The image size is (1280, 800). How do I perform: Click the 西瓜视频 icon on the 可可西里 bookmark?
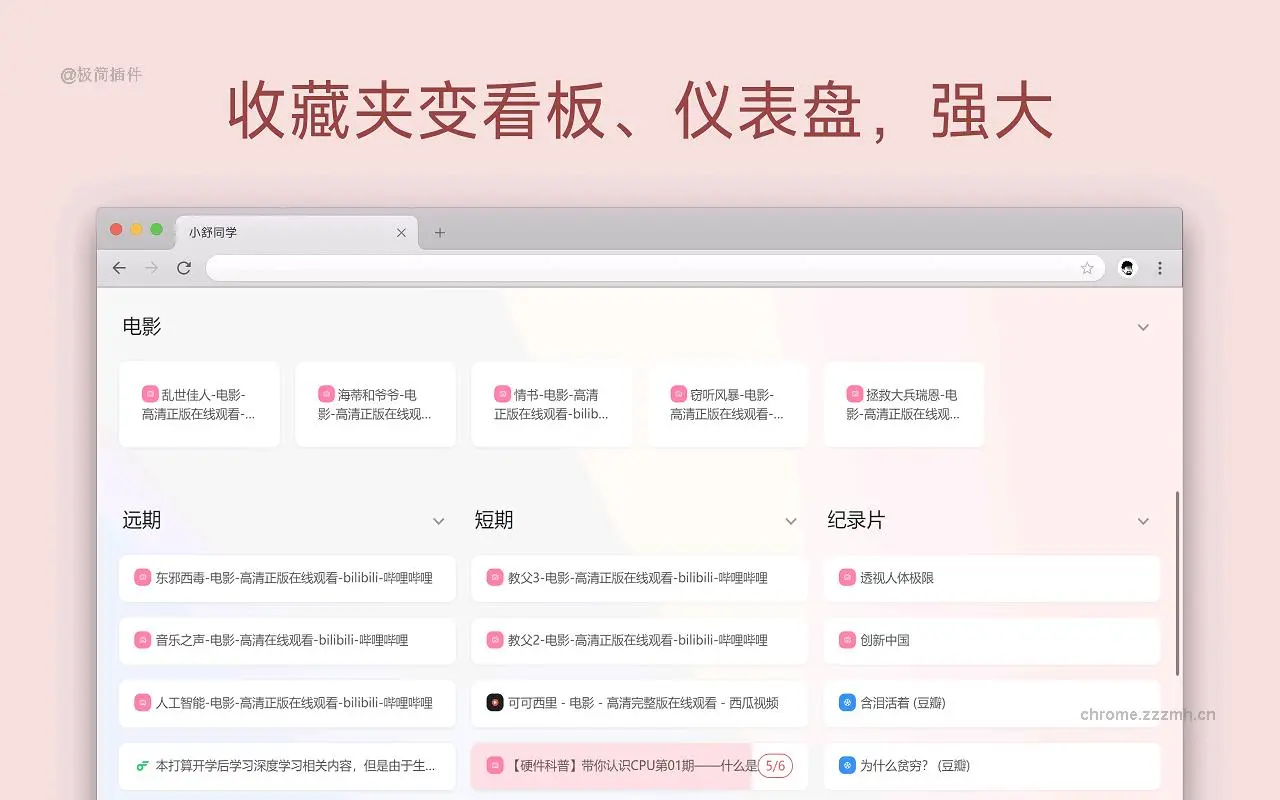(495, 703)
